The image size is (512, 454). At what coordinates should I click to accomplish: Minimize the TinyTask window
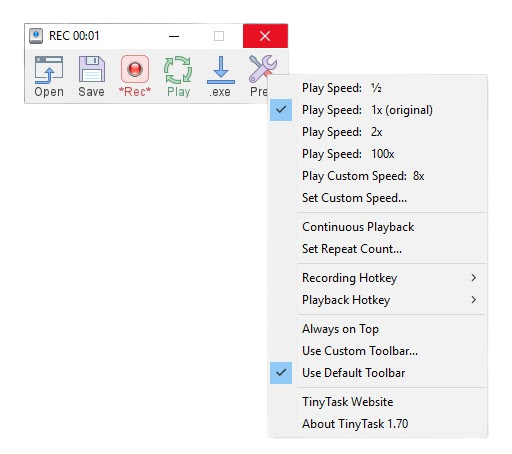(174, 36)
